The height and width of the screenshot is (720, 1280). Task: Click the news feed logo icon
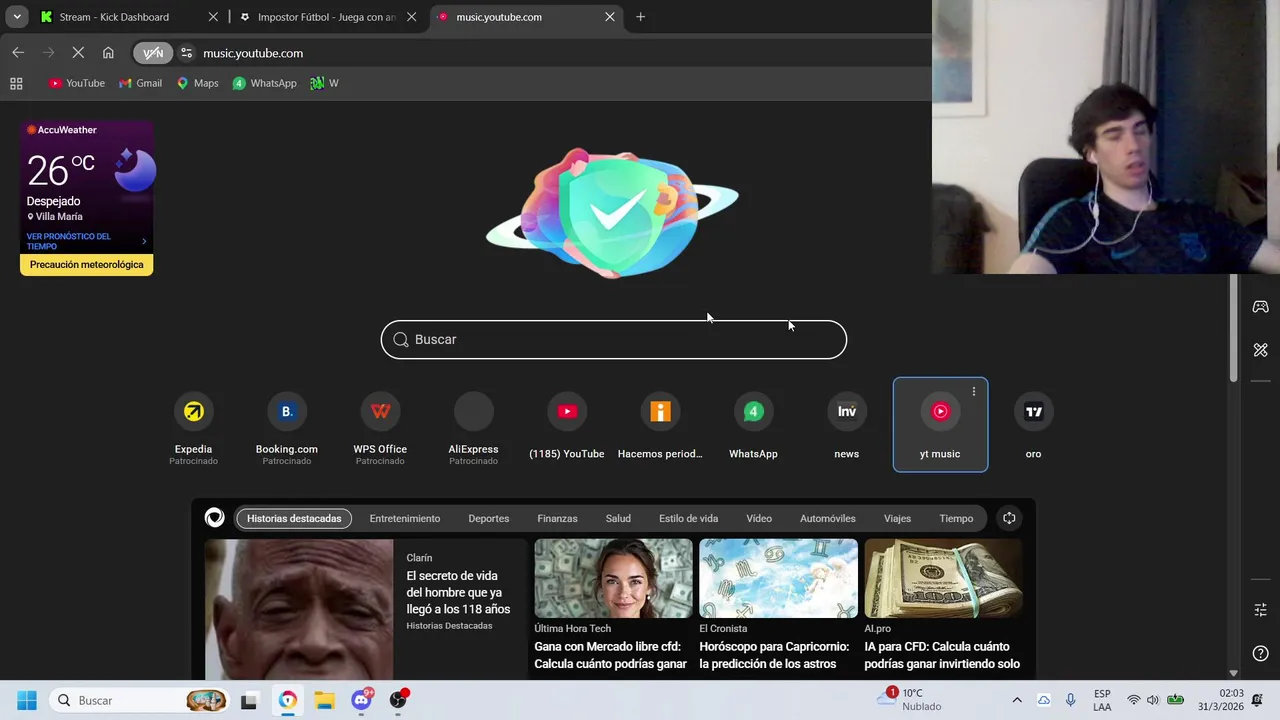coord(215,517)
